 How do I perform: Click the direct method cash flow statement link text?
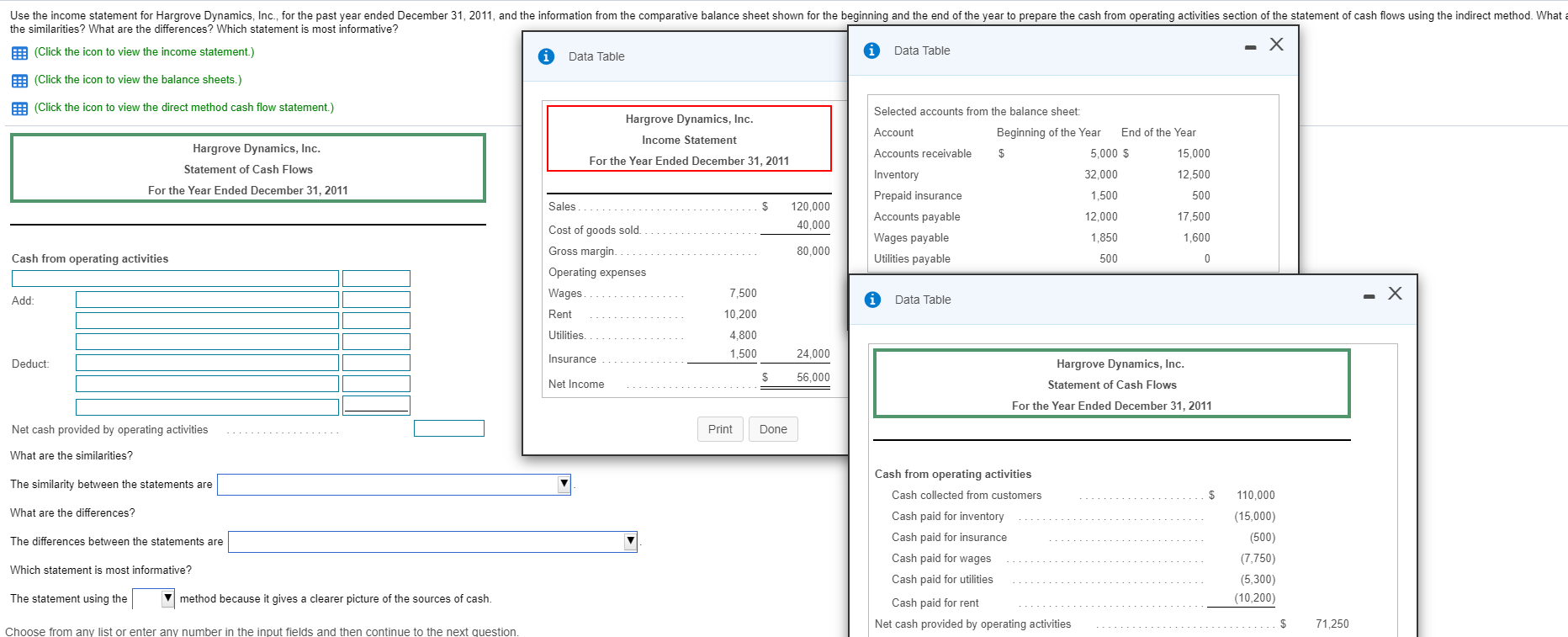pyautogui.click(x=184, y=108)
